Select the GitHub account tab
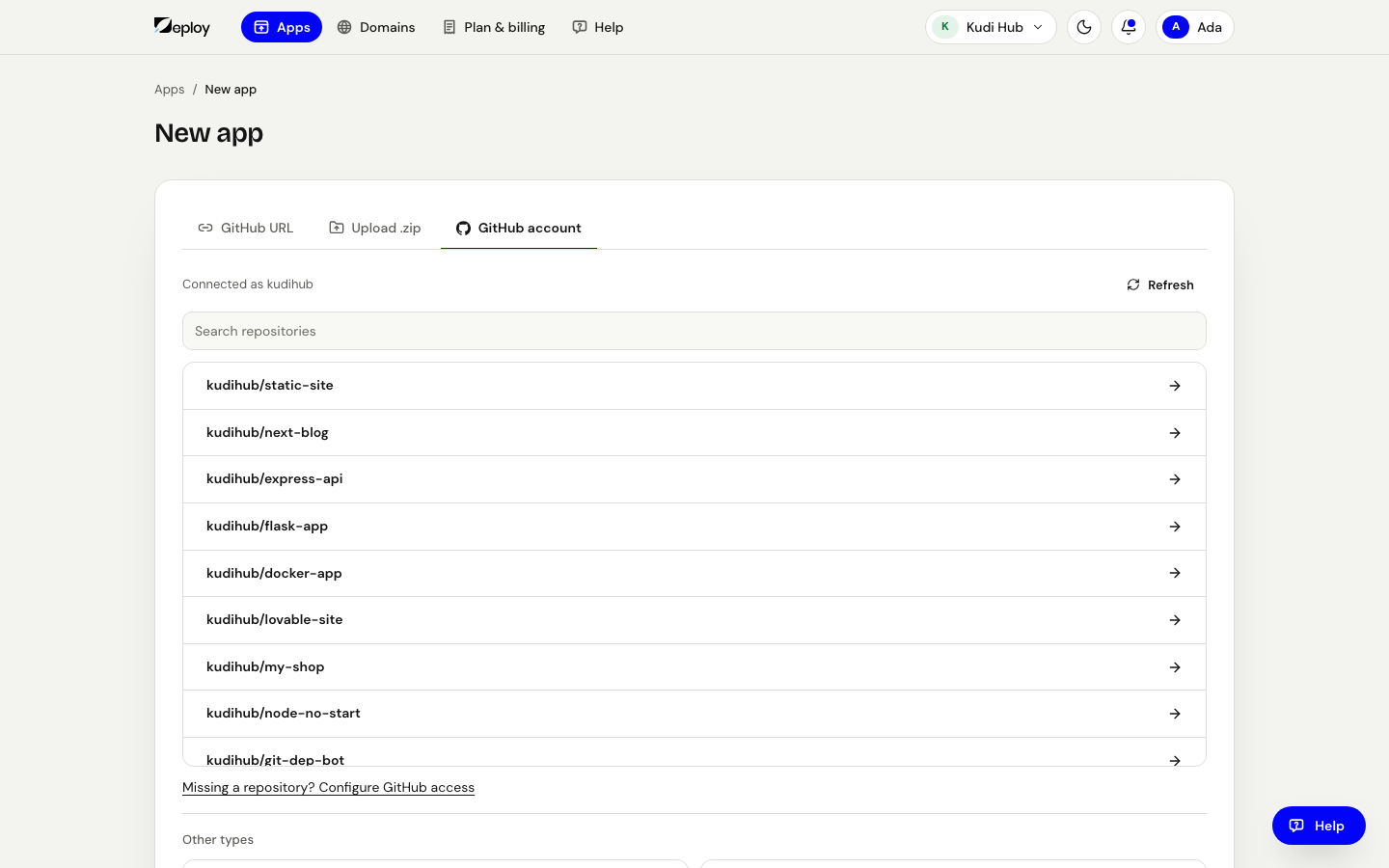1389x868 pixels. click(x=519, y=229)
